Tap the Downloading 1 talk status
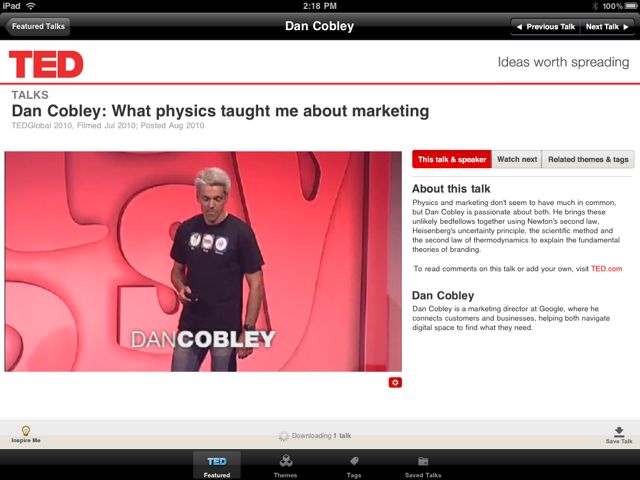This screenshot has height=480, width=640. pyautogui.click(x=315, y=436)
